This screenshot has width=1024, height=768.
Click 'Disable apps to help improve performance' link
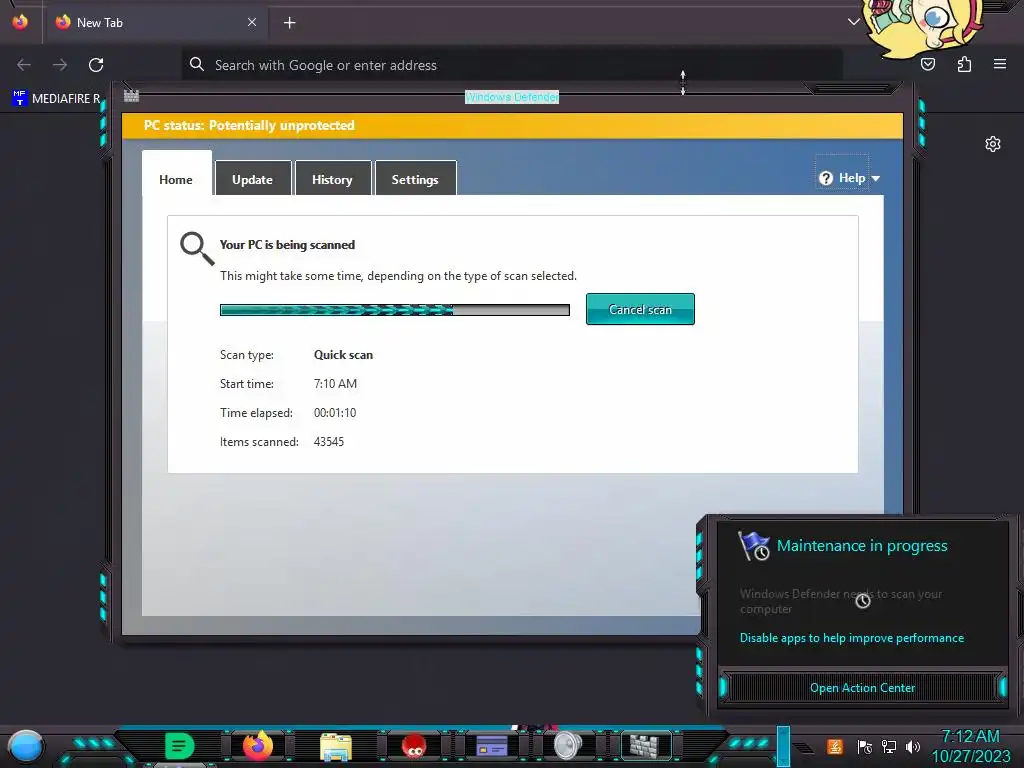click(x=852, y=638)
